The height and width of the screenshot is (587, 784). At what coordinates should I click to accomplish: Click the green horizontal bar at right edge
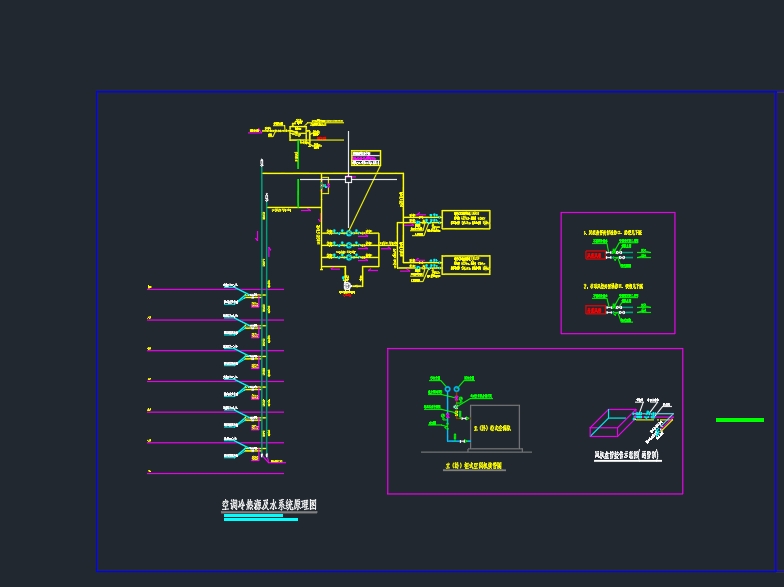[x=740, y=420]
